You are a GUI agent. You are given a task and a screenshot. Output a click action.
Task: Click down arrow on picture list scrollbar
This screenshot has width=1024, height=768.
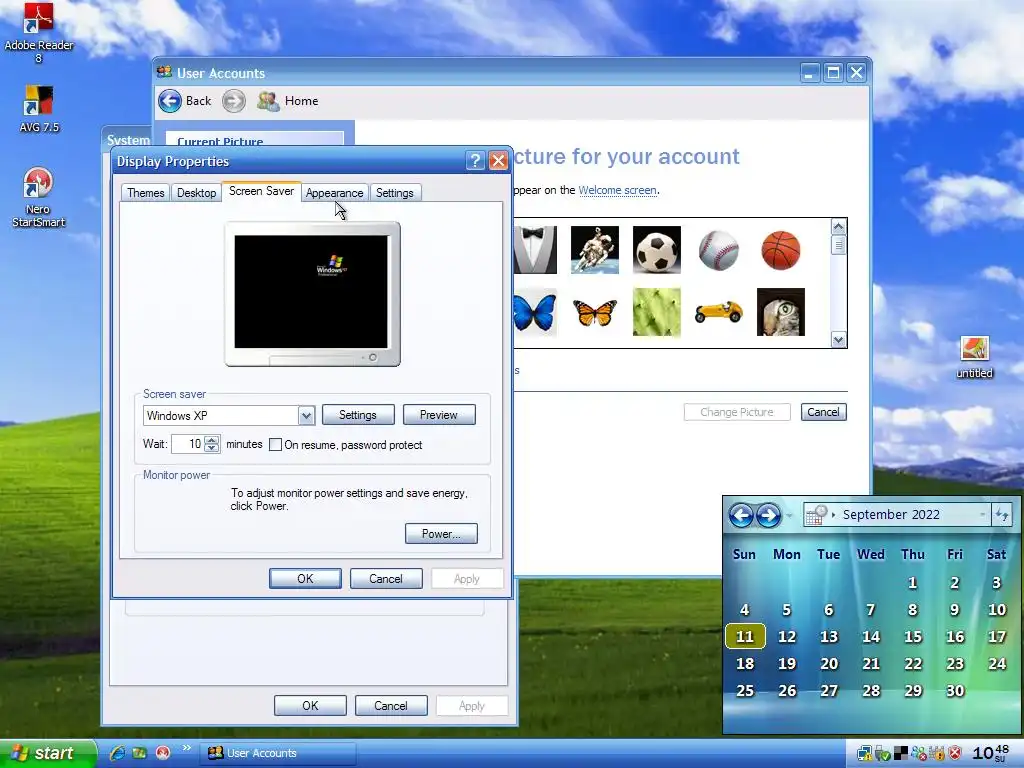point(839,339)
